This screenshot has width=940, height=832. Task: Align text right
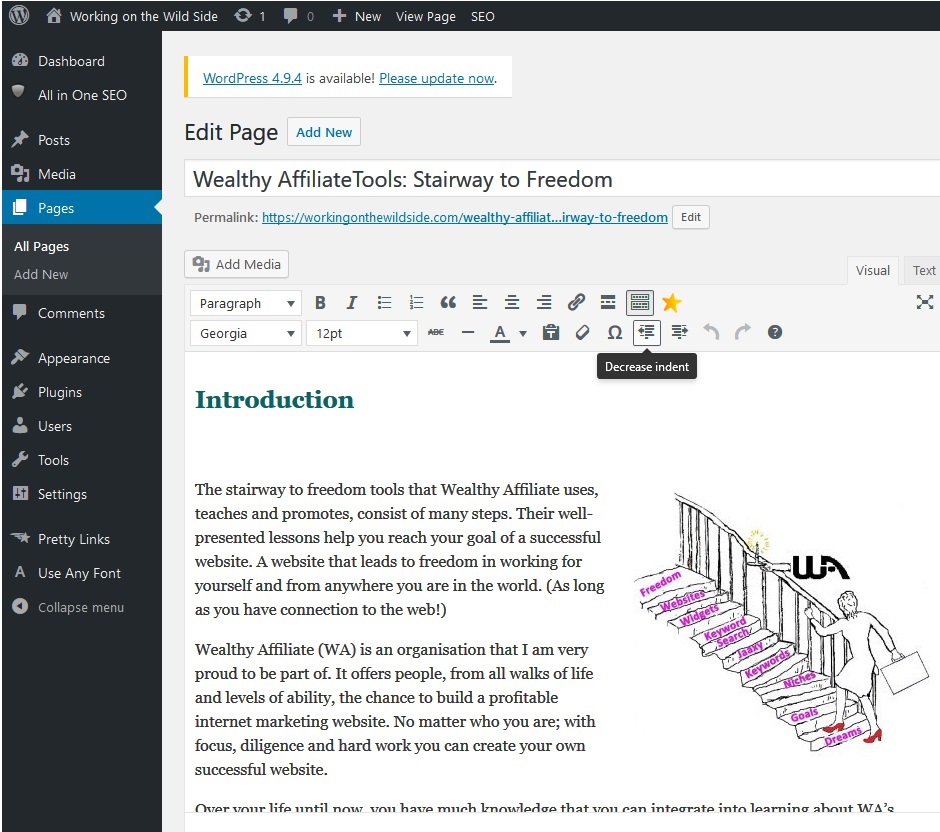pyautogui.click(x=544, y=303)
